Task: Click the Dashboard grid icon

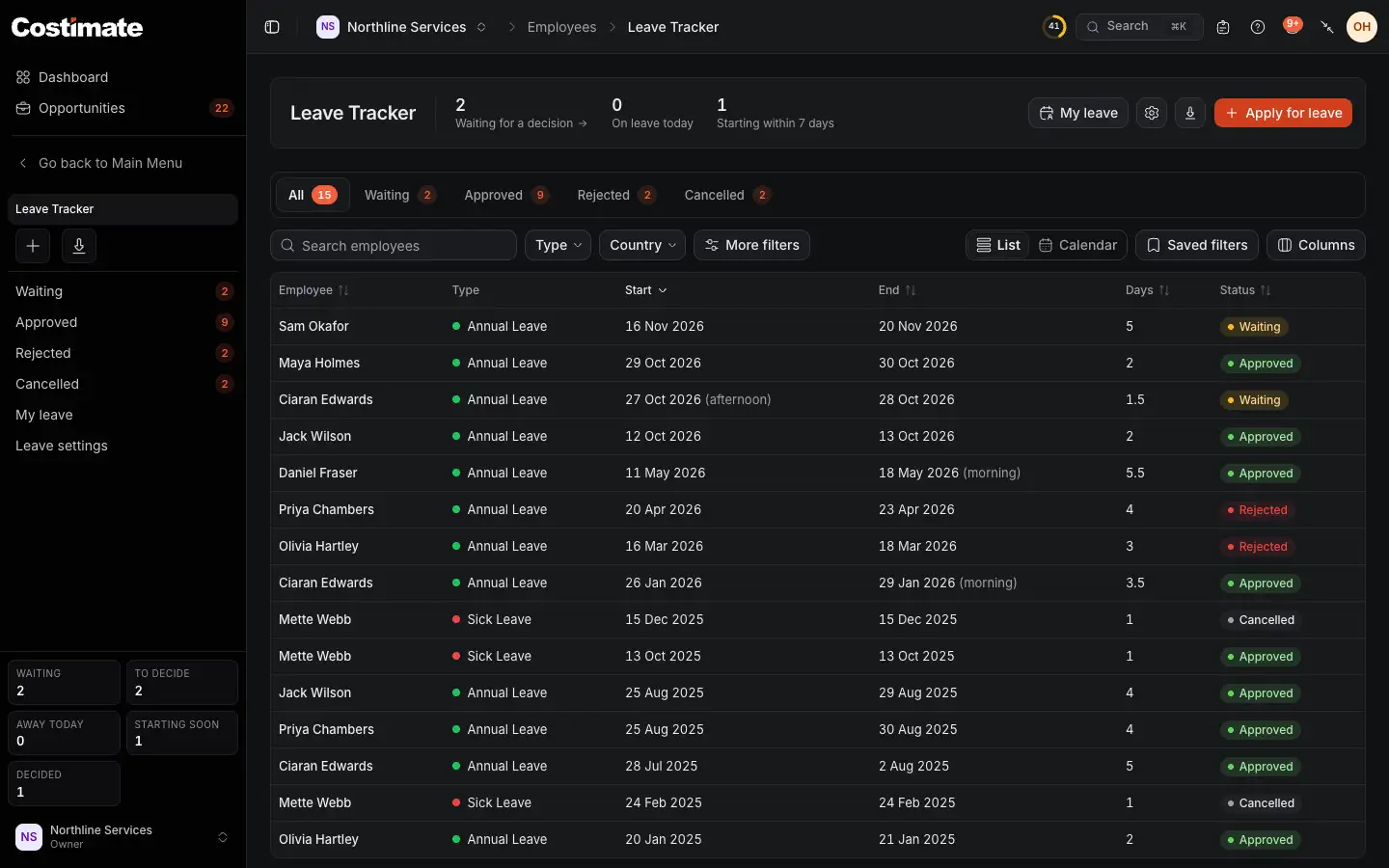Action: coord(23,77)
